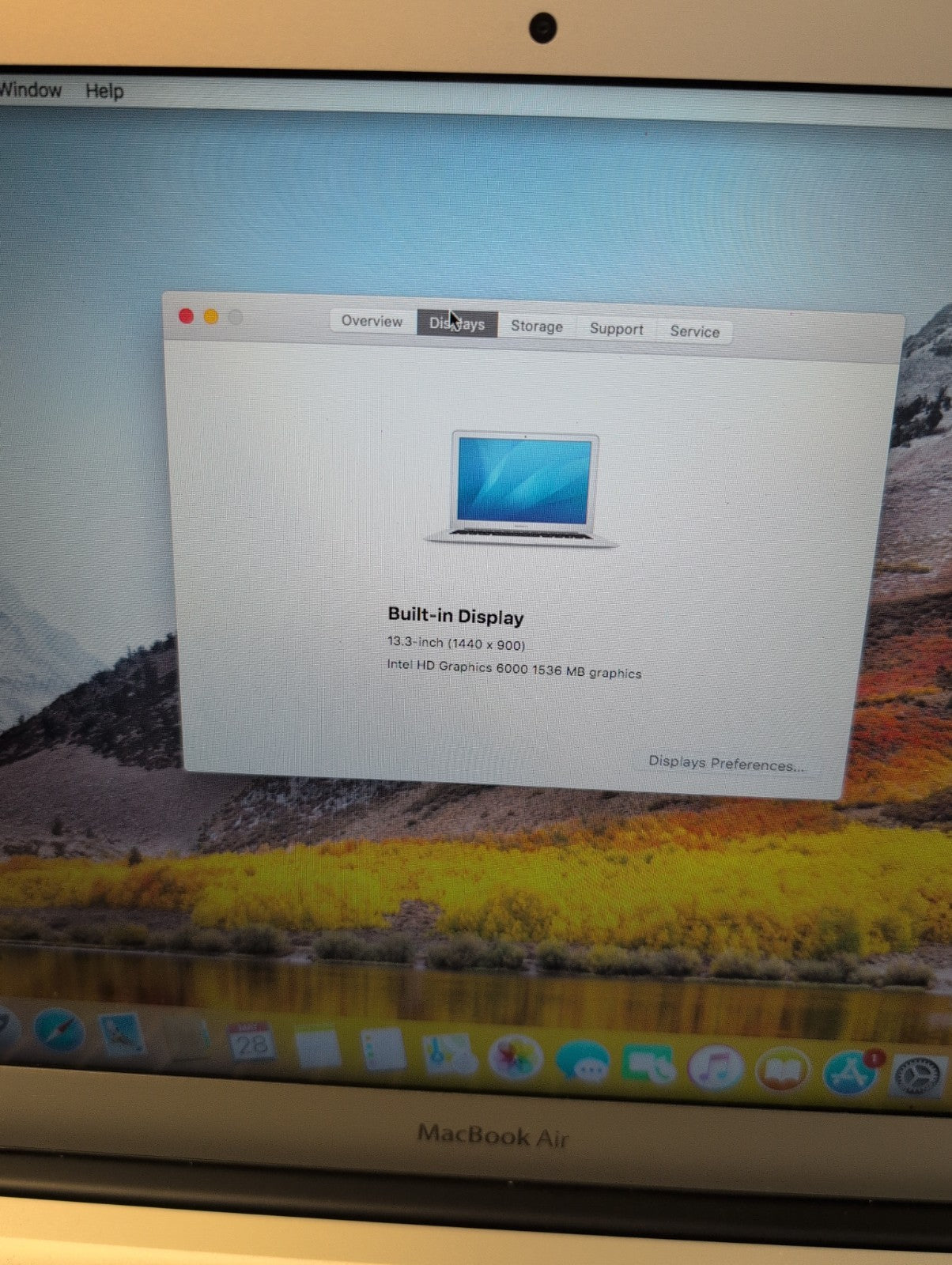Open the Photos pinwheel icon

(516, 1058)
